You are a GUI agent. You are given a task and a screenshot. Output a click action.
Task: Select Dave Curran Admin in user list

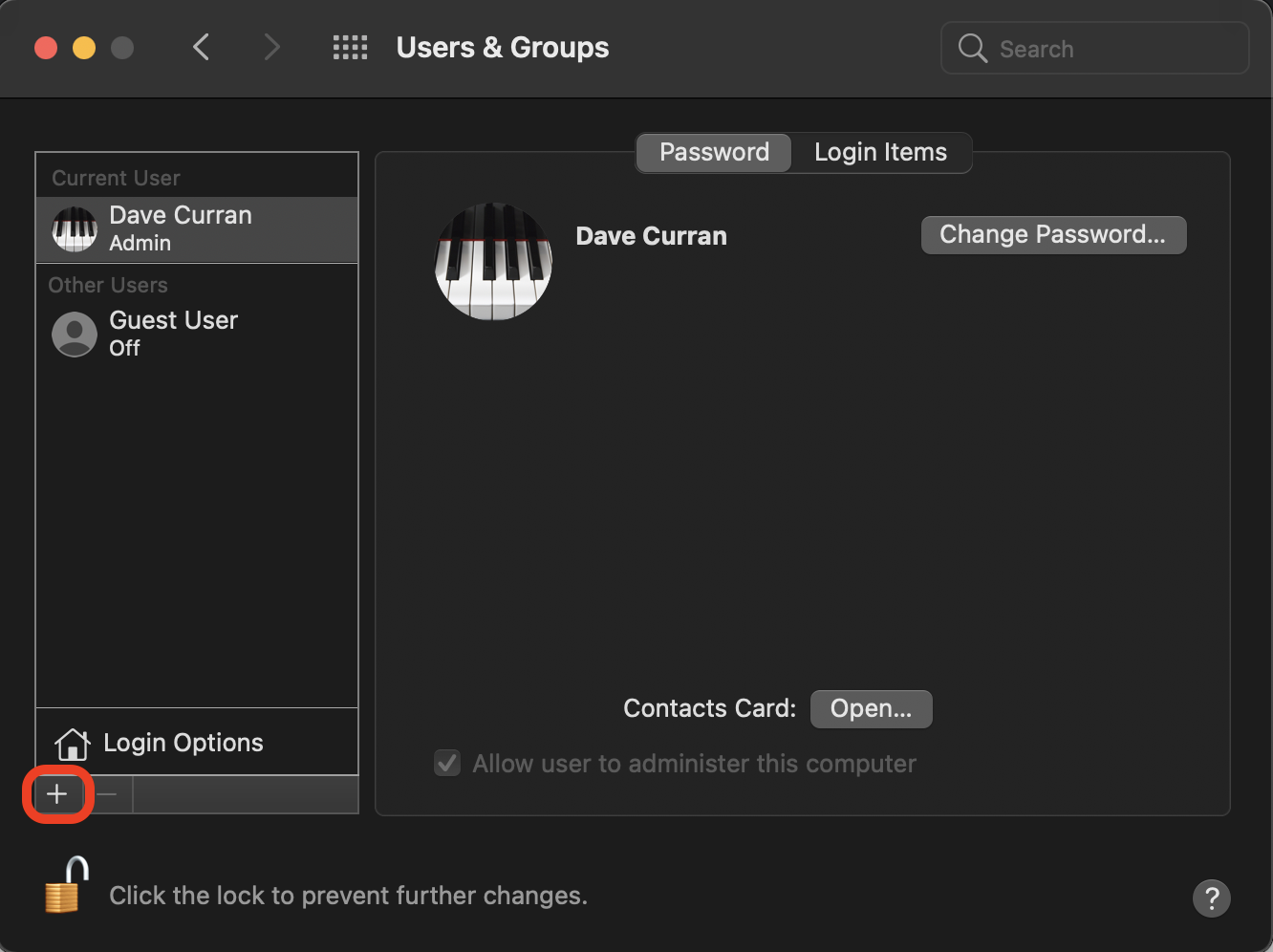pos(180,228)
